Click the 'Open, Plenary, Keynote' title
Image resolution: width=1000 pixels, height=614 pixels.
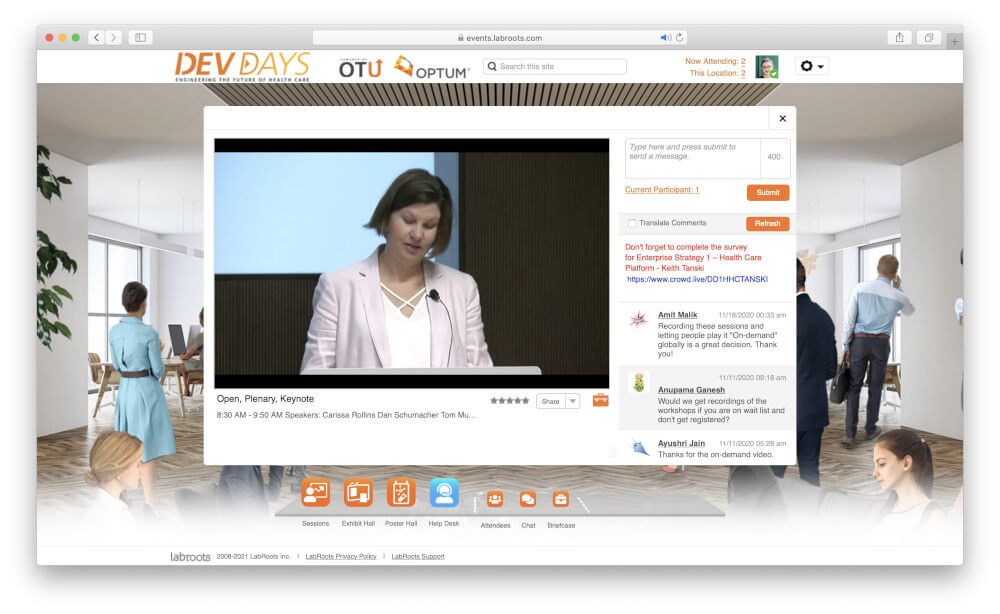tap(265, 399)
